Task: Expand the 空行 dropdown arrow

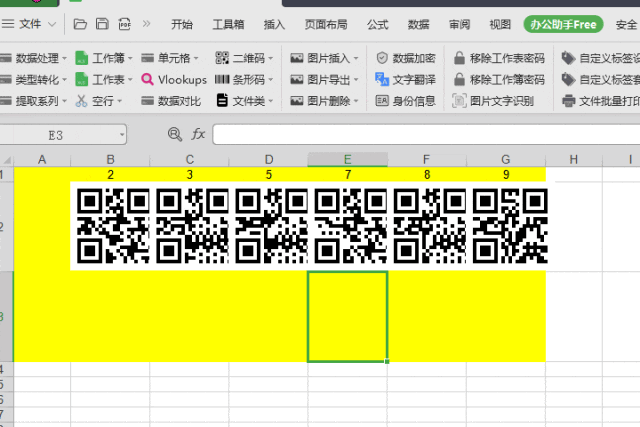Action: pos(120,101)
